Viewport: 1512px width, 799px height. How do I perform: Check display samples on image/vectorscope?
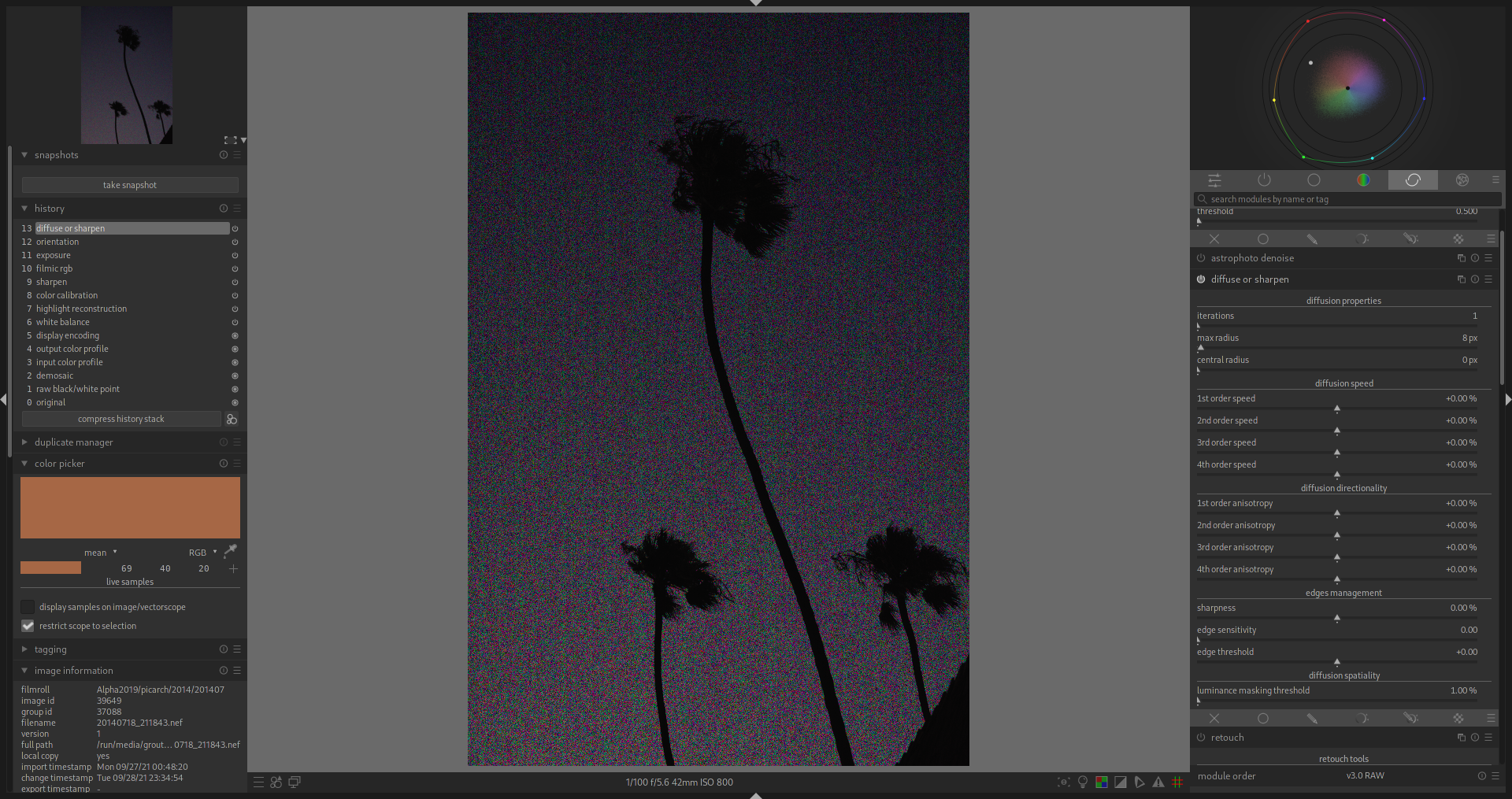tap(28, 607)
